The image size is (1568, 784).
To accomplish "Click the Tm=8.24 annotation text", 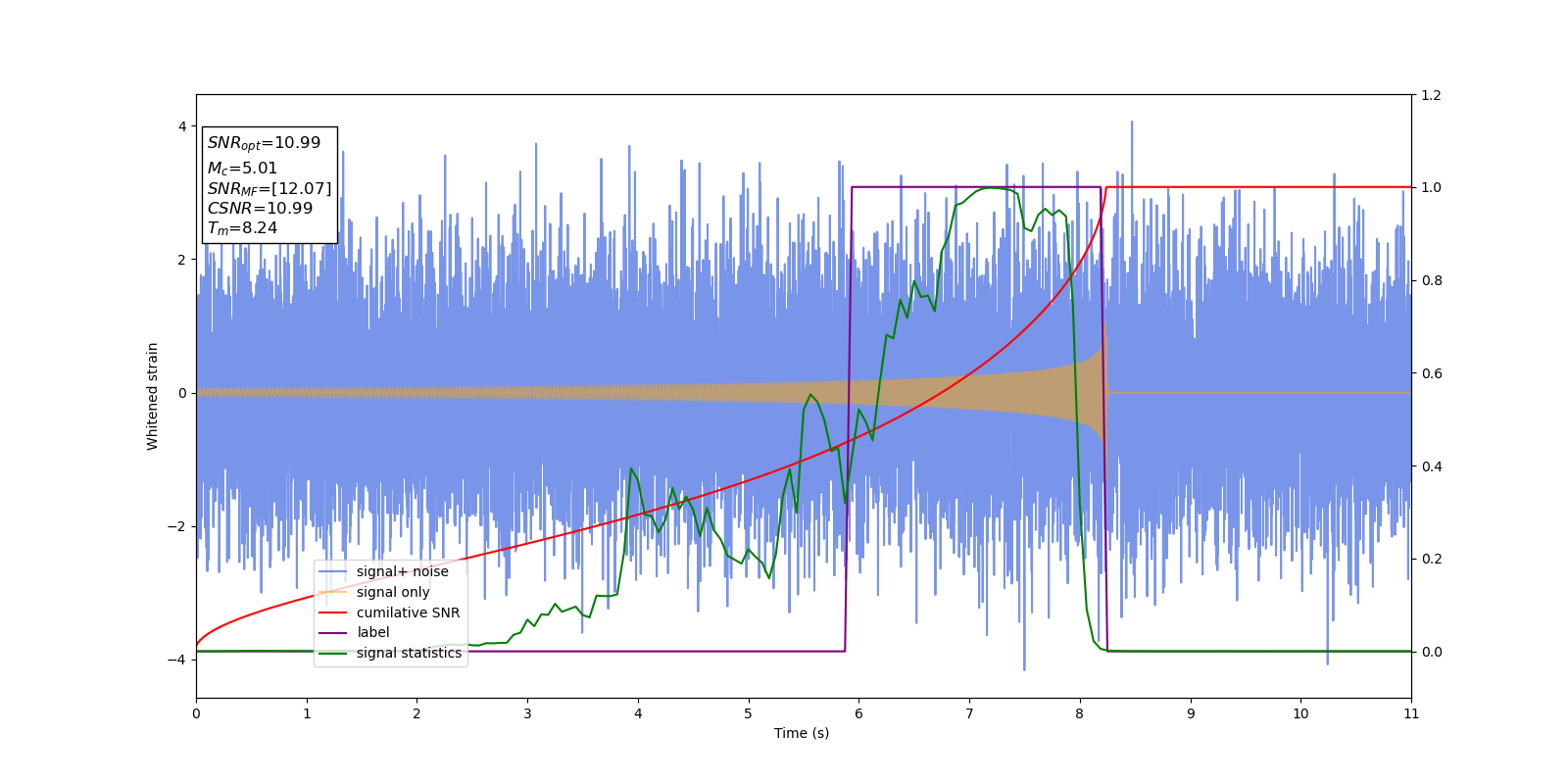I will tap(242, 228).
